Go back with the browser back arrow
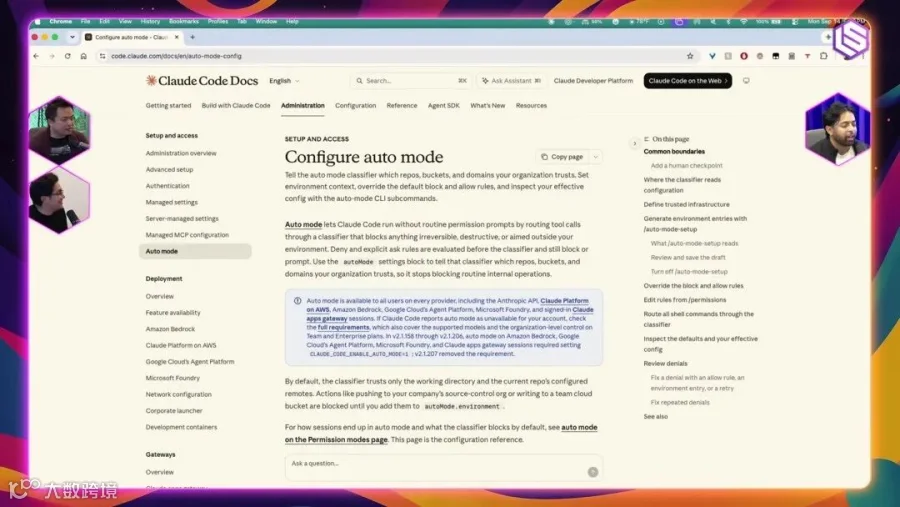Screen dimensions: 900x507 tap(36, 56)
